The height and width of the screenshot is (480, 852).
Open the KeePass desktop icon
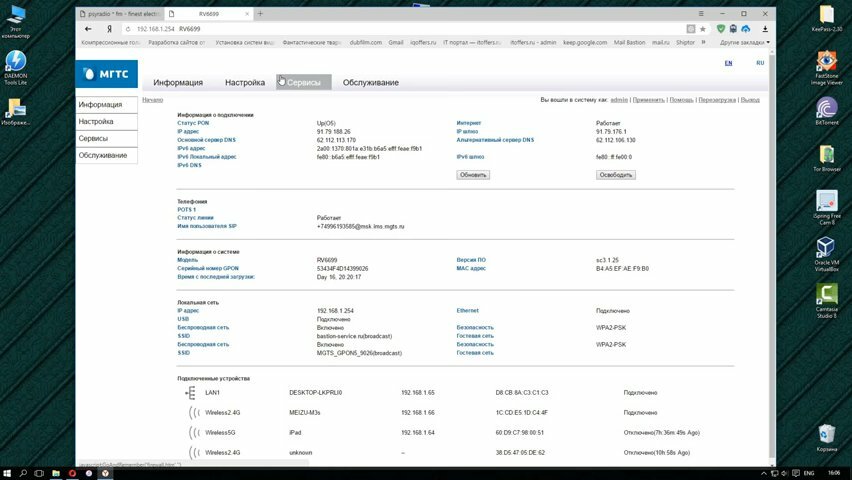826,18
